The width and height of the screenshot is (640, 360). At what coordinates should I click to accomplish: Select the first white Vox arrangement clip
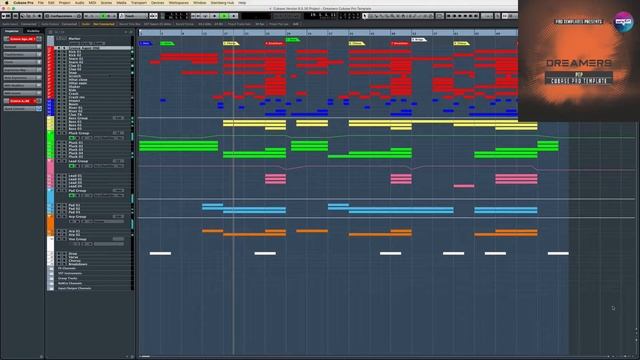[x=160, y=253]
